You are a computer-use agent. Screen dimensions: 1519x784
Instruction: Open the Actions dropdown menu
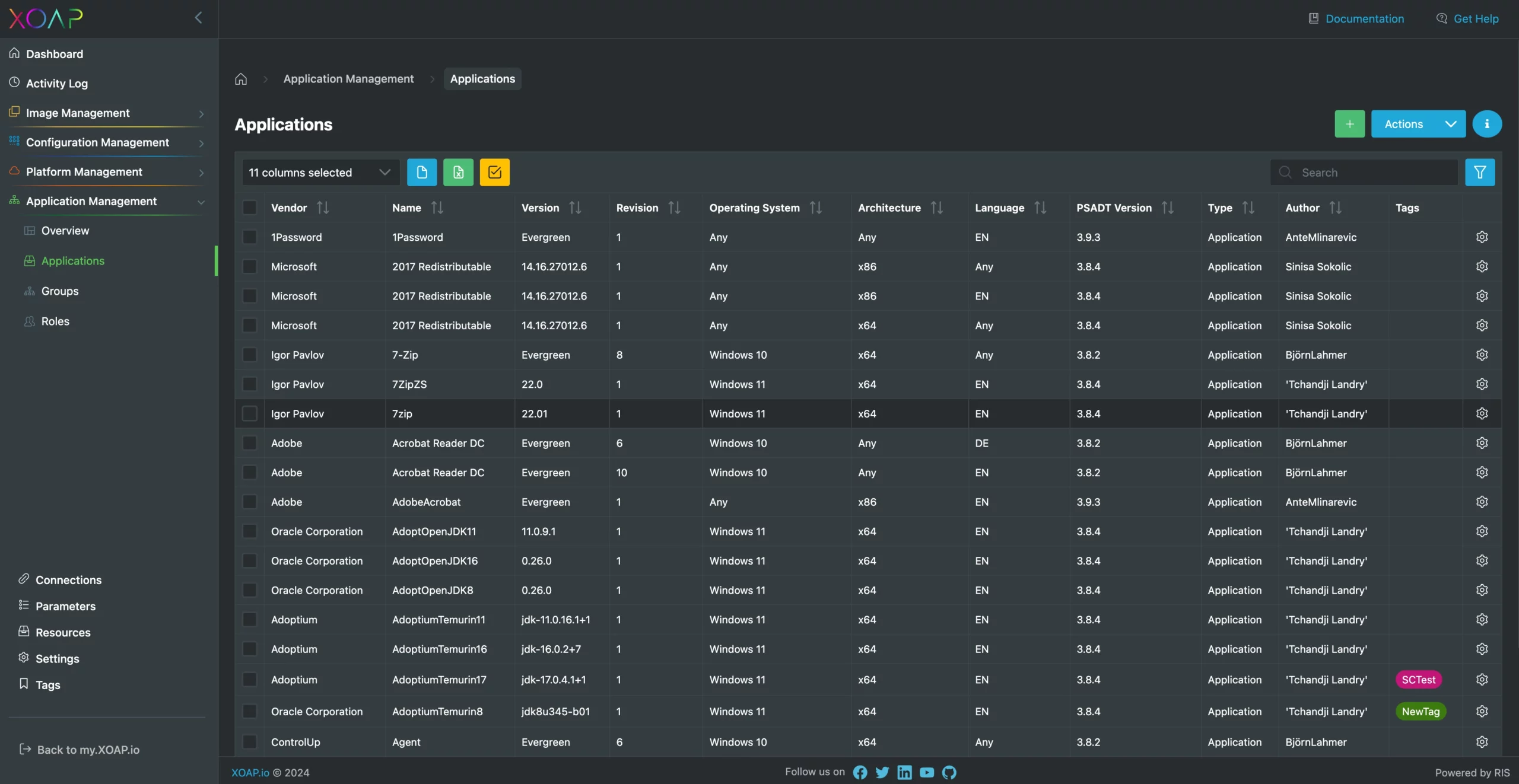click(x=1418, y=124)
